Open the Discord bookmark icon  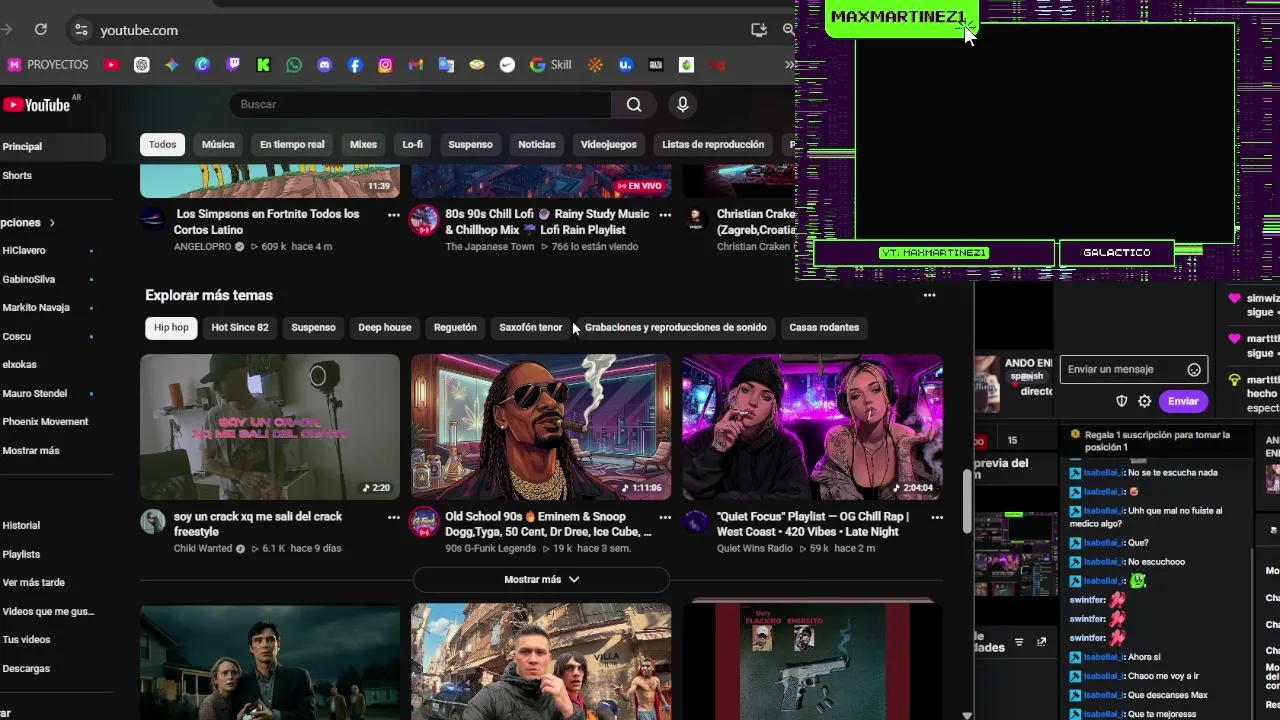[x=324, y=65]
